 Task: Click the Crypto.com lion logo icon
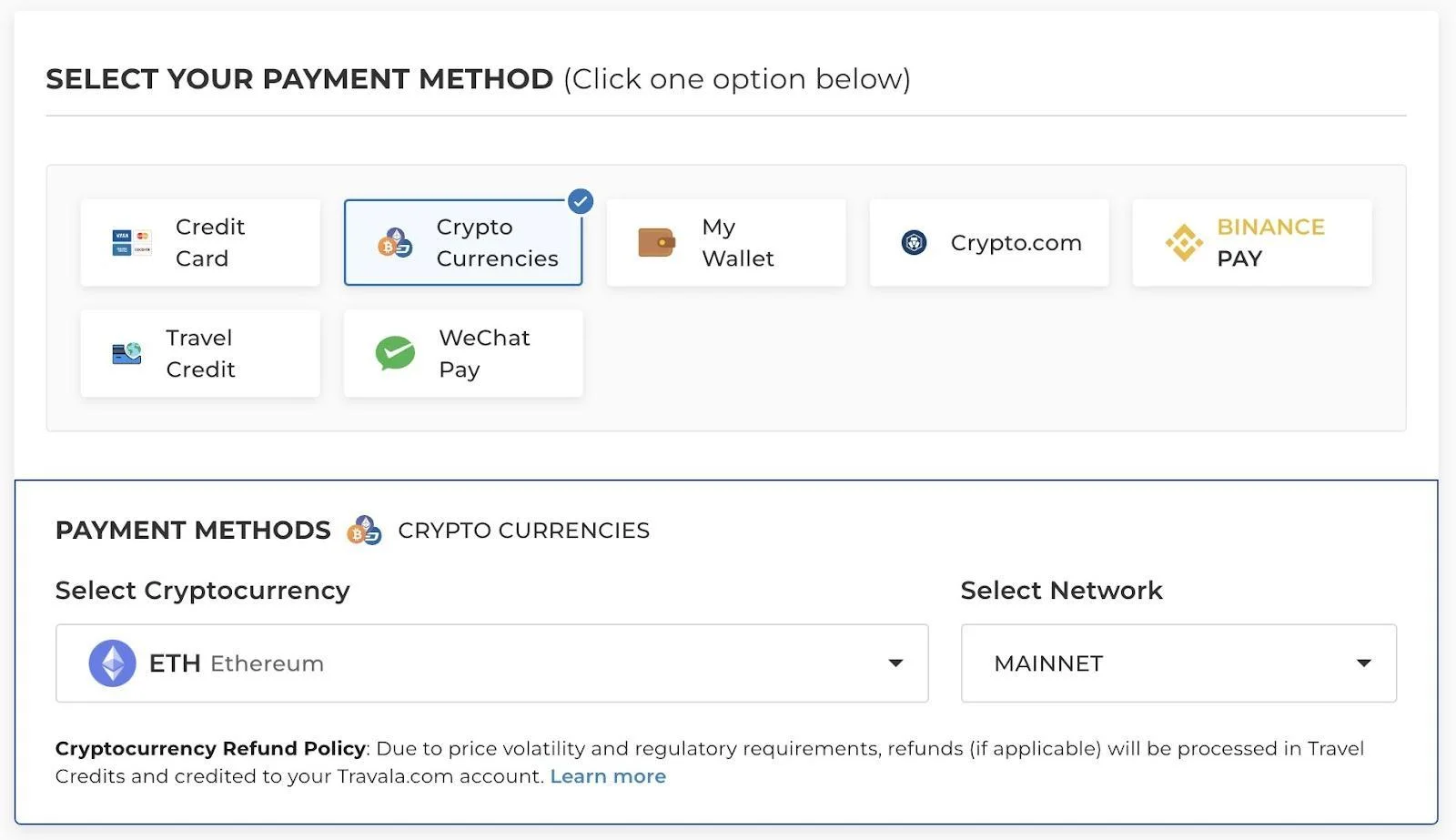(x=914, y=243)
